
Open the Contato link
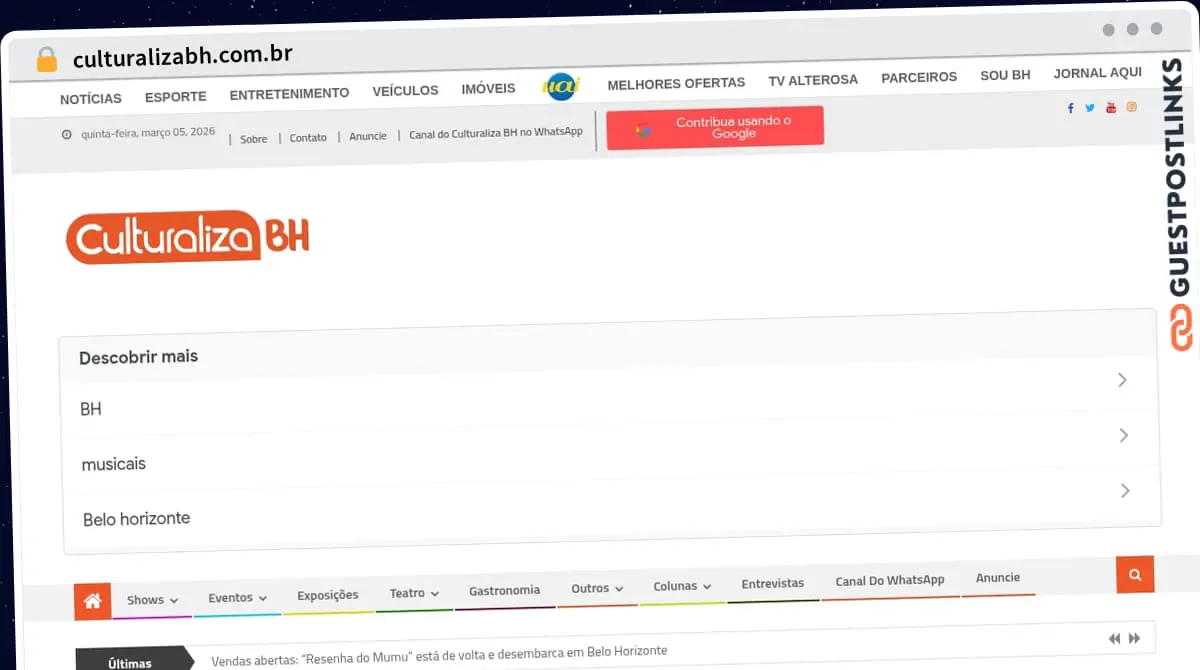click(x=308, y=137)
